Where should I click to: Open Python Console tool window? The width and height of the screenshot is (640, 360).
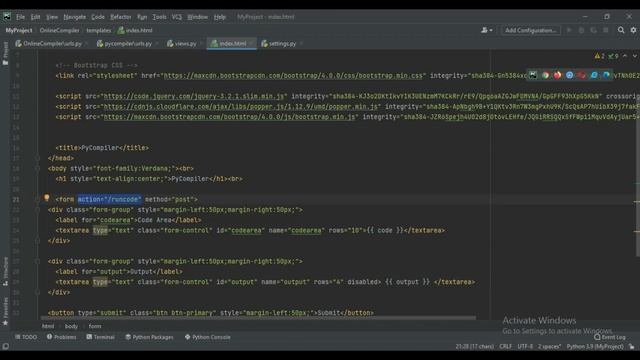tap(208, 337)
